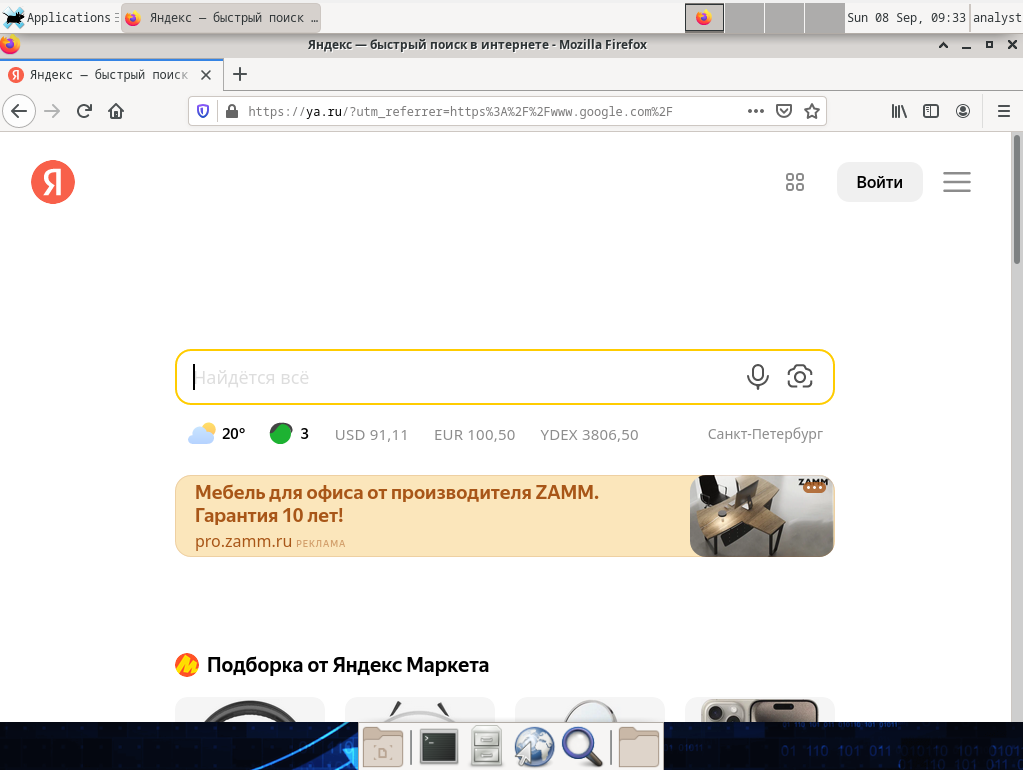The width and height of the screenshot is (1023, 770).
Task: Open the analyst user menu
Action: [x=997, y=18]
